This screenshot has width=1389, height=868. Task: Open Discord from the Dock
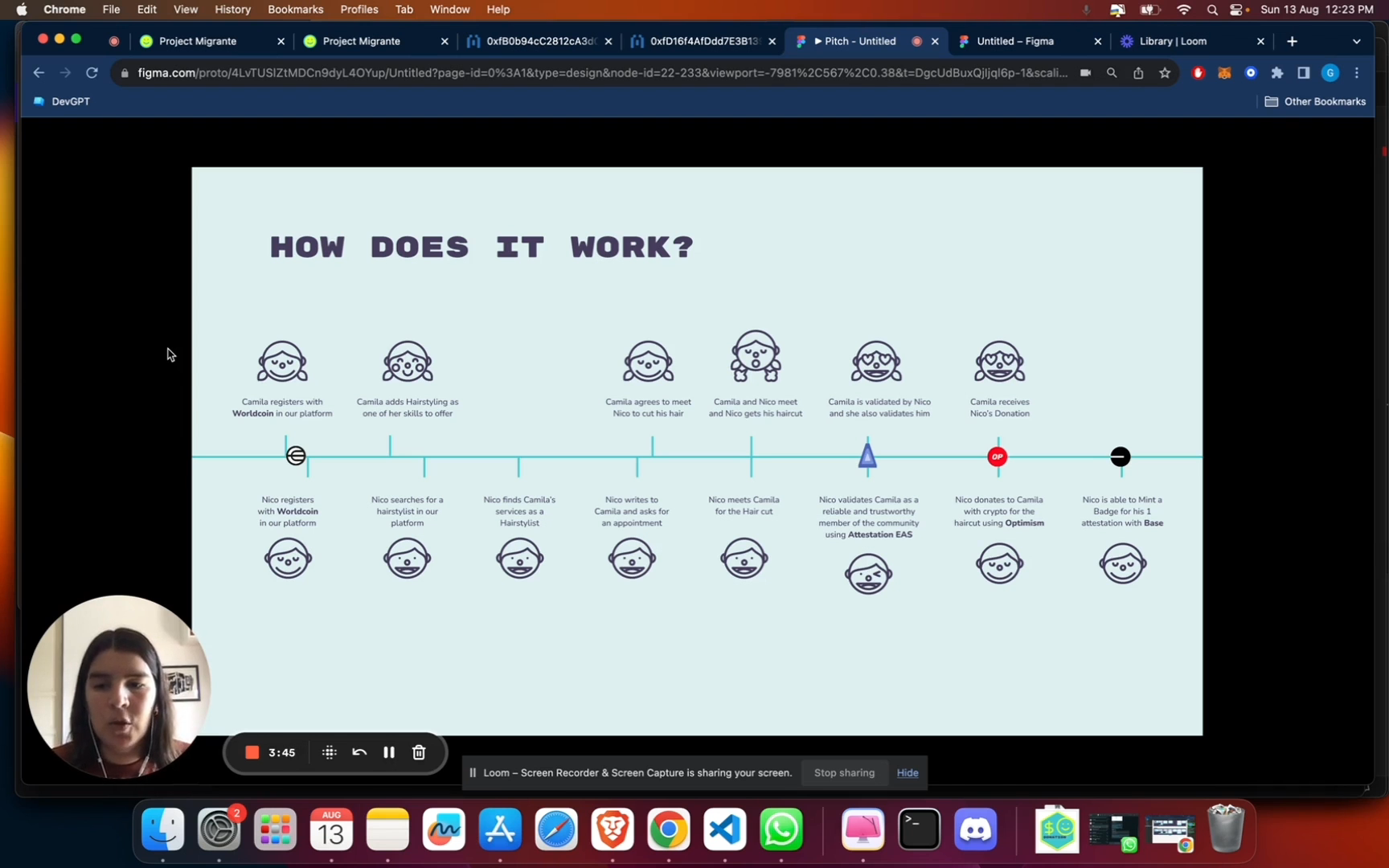tap(976, 829)
